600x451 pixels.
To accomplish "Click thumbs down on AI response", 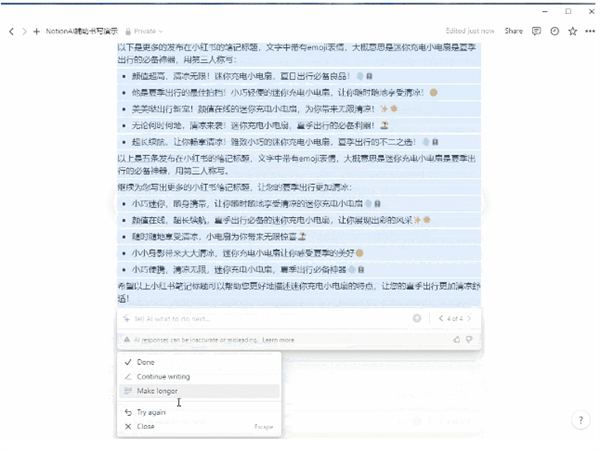I will click(470, 340).
